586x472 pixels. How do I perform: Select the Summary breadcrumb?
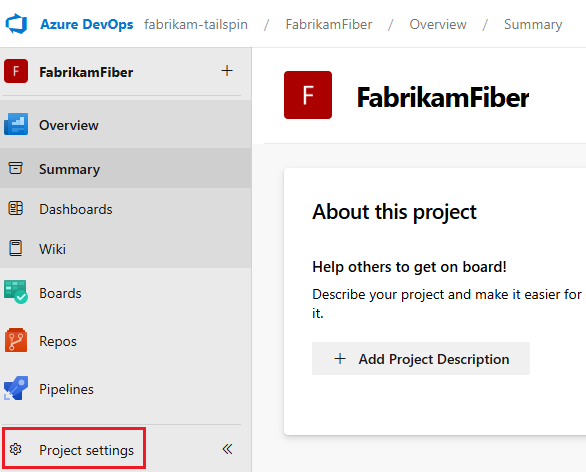[x=533, y=24]
